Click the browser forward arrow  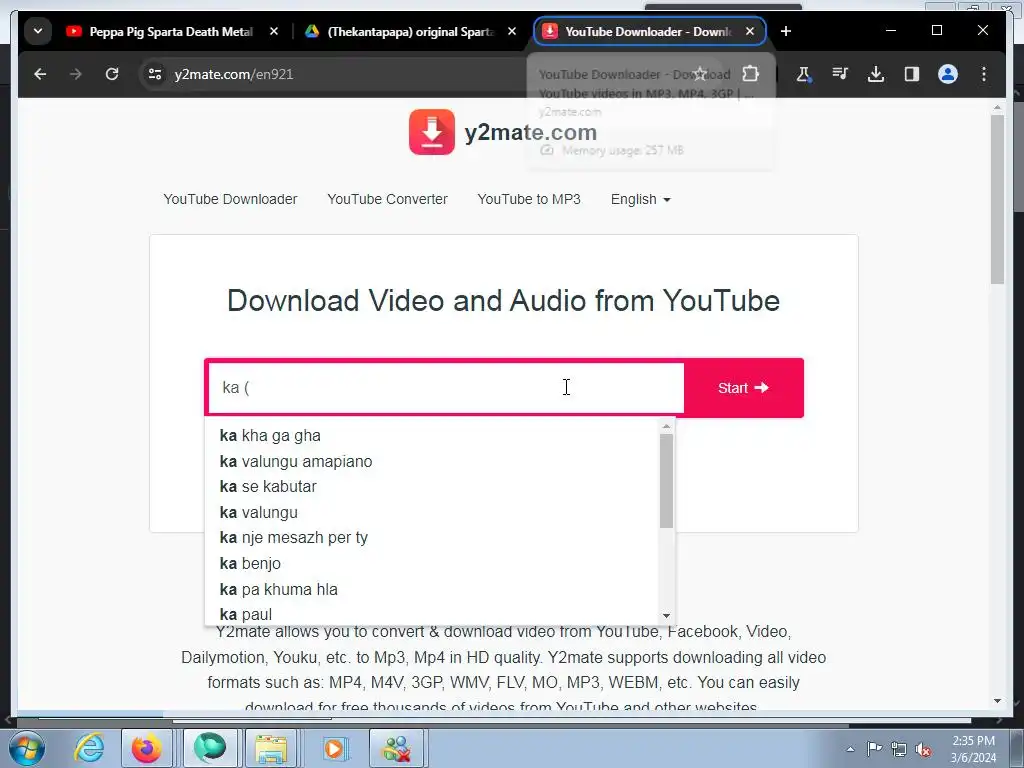[76, 74]
